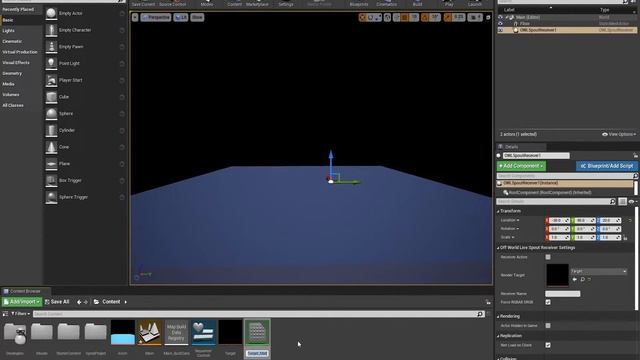This screenshot has width=640, height=360.
Task: Collapse the Replication section
Action: click(498, 336)
